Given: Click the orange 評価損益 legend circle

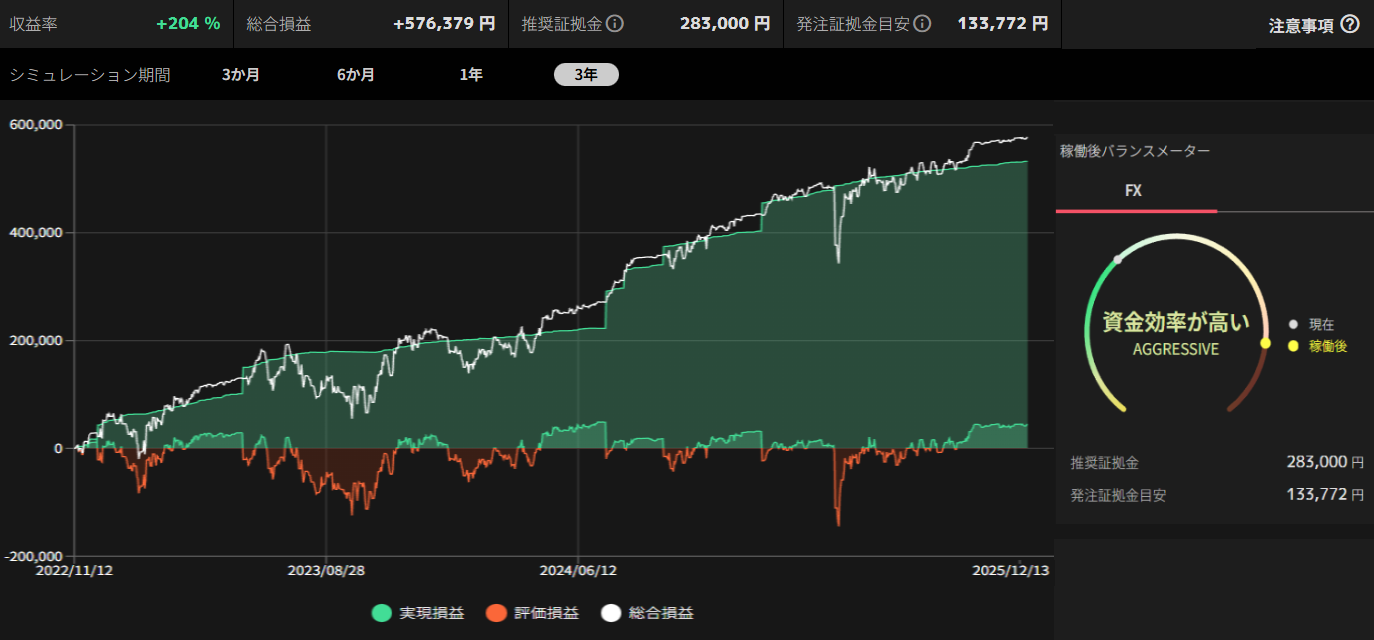Looking at the screenshot, I should 497,613.
